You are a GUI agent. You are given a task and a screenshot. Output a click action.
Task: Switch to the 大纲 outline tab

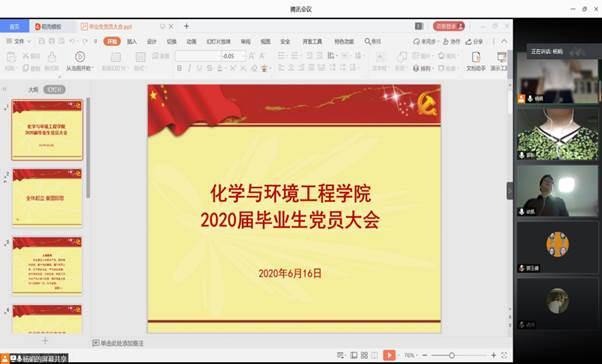33,89
